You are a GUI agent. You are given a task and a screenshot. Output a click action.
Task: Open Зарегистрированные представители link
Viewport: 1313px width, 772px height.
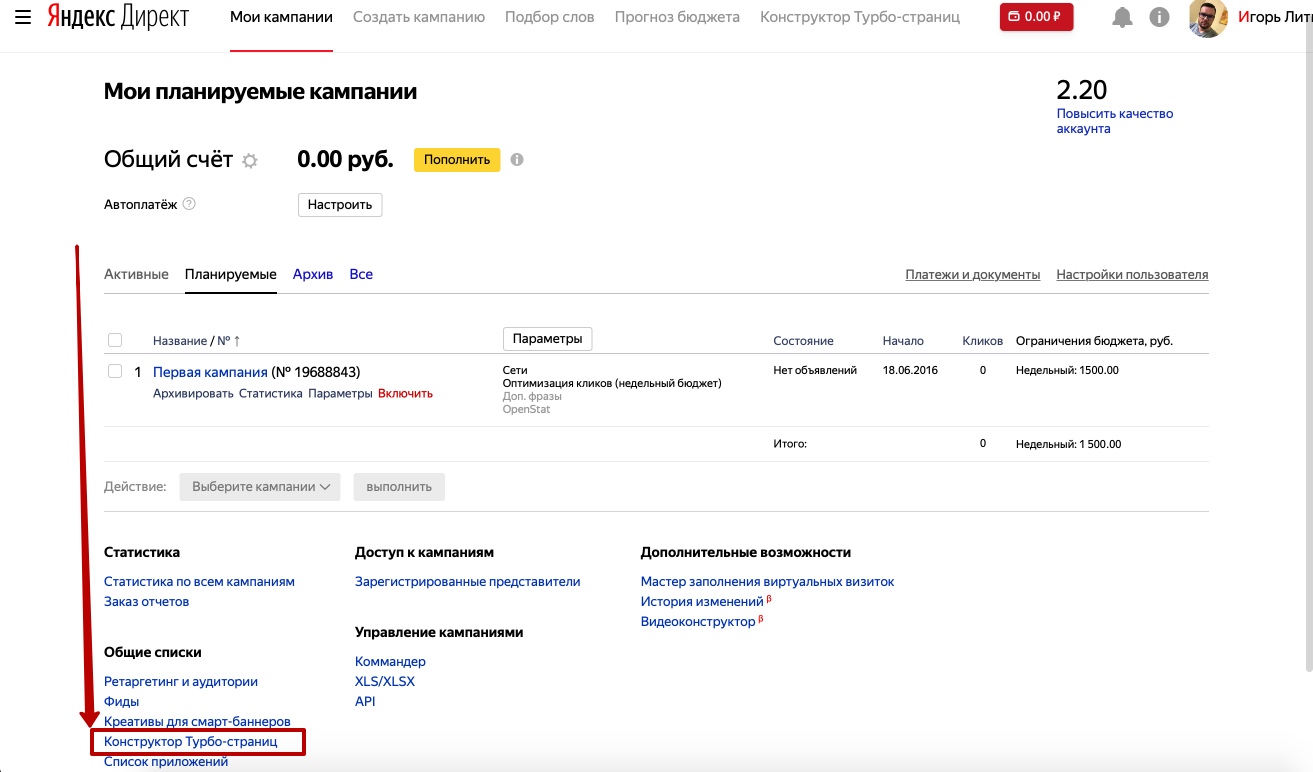(x=467, y=581)
